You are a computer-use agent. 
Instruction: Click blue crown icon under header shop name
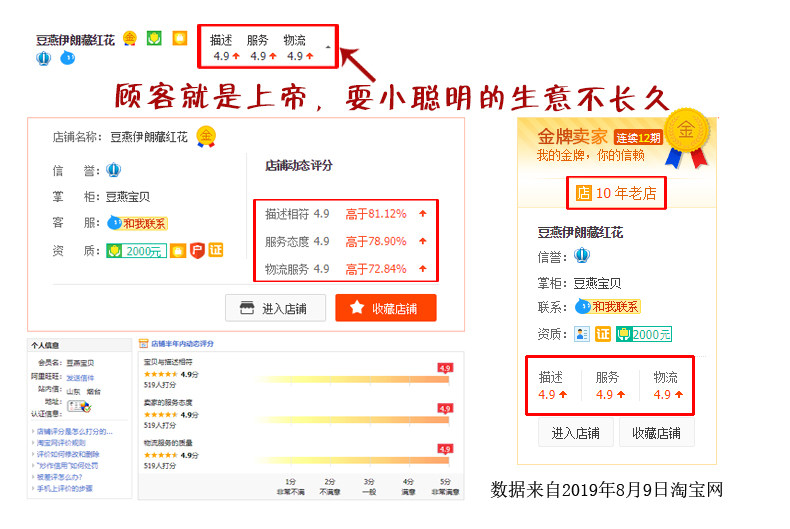click(x=44, y=58)
